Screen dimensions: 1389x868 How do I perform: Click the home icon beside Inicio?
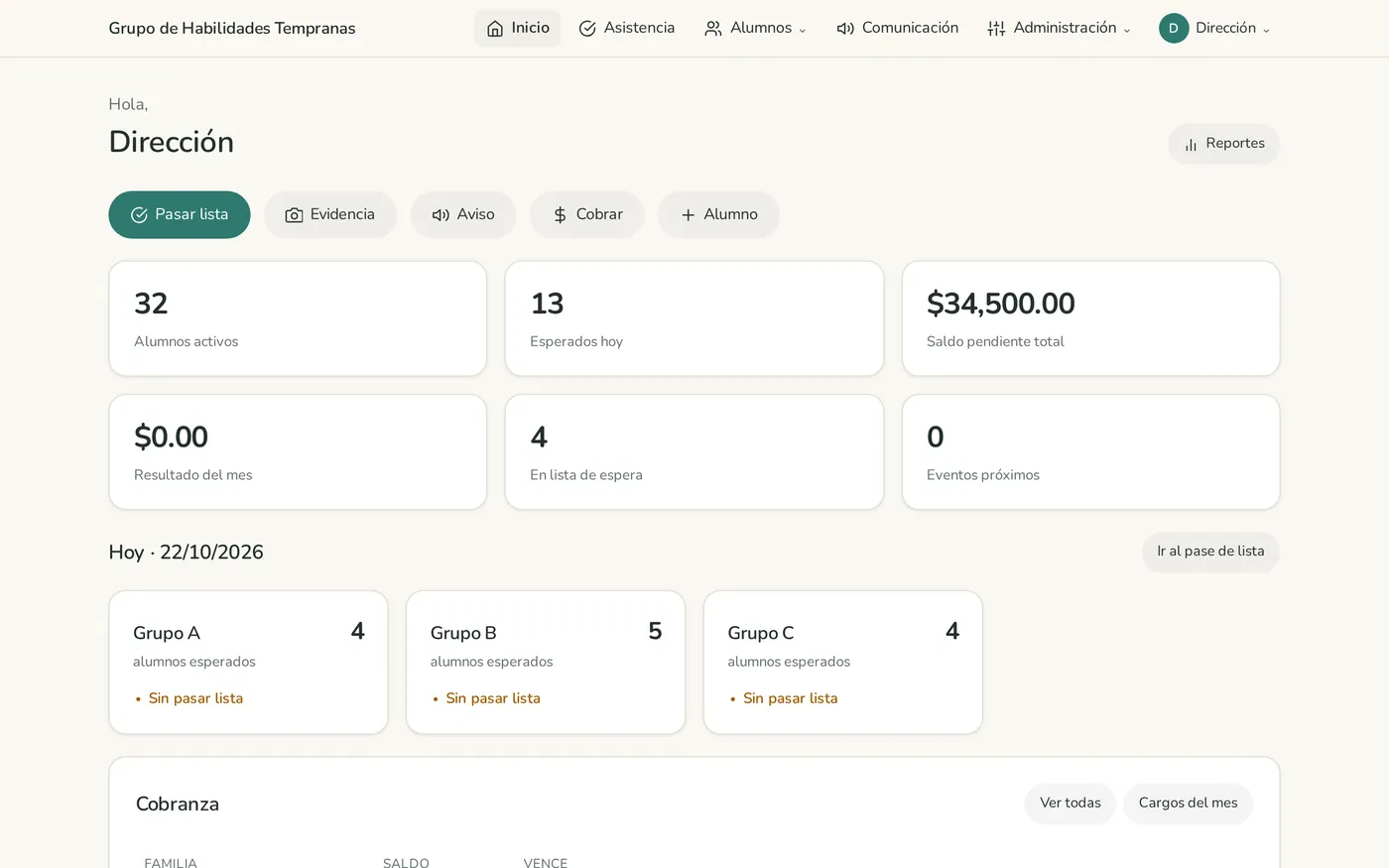click(495, 29)
